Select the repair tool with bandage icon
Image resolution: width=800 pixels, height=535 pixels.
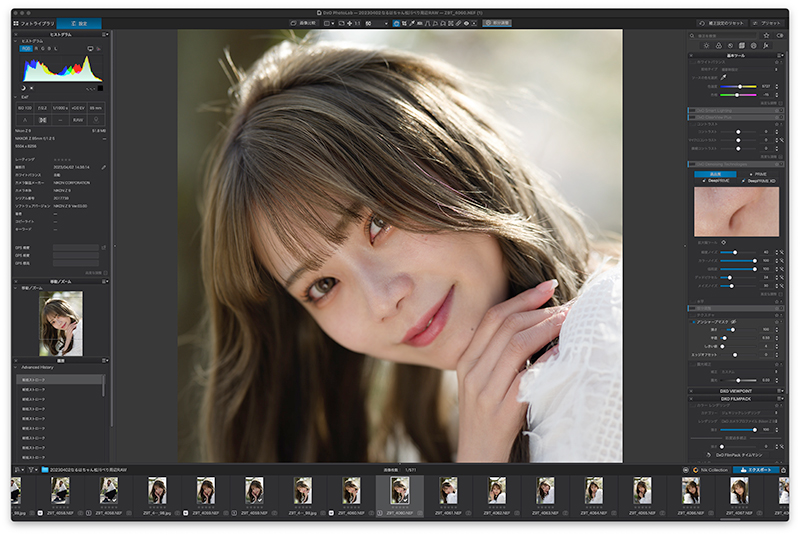coord(458,23)
